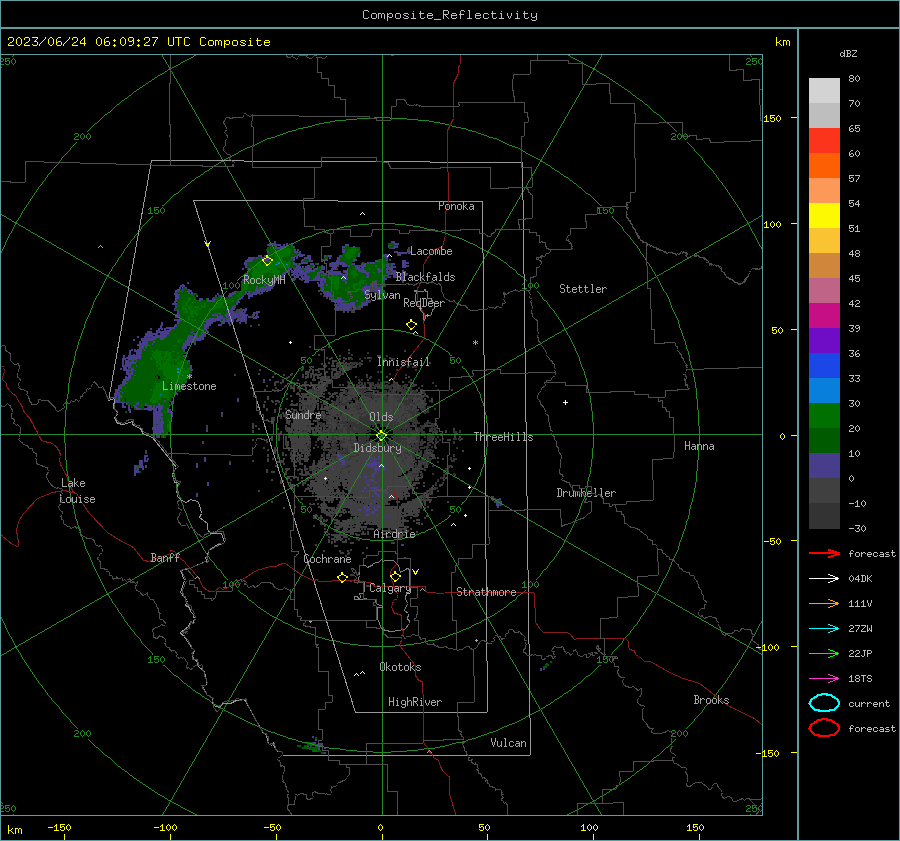Click the Brooks city label
Image resolution: width=900 pixels, height=841 pixels.
pyautogui.click(x=711, y=700)
